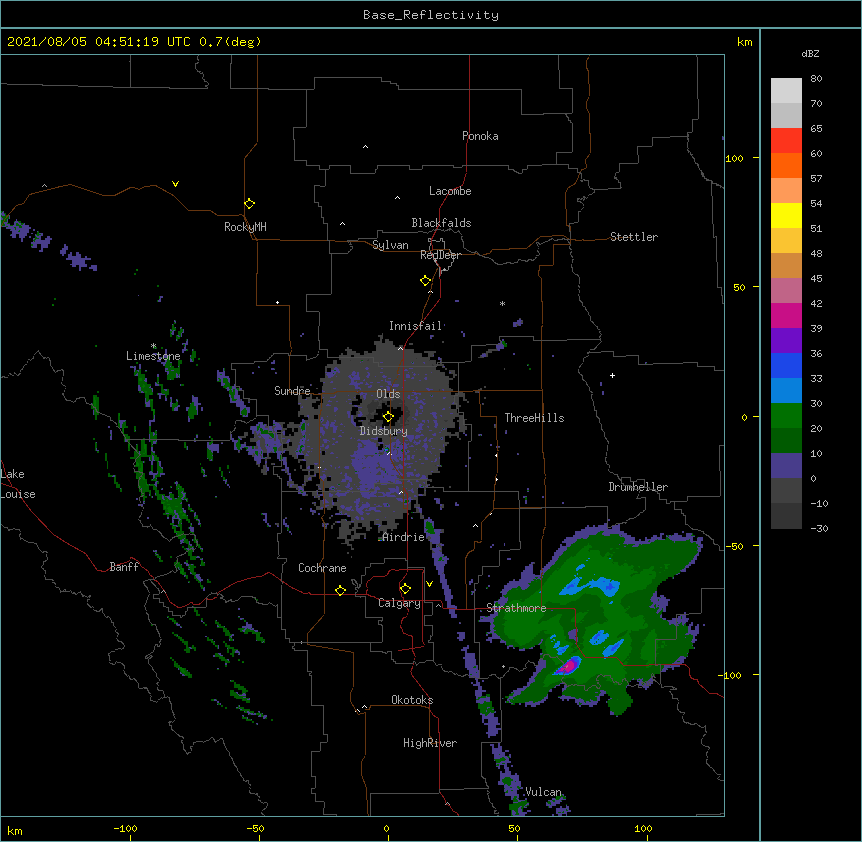Image resolution: width=862 pixels, height=842 pixels.
Task: Click the Didsbury label
Action: tap(384, 431)
